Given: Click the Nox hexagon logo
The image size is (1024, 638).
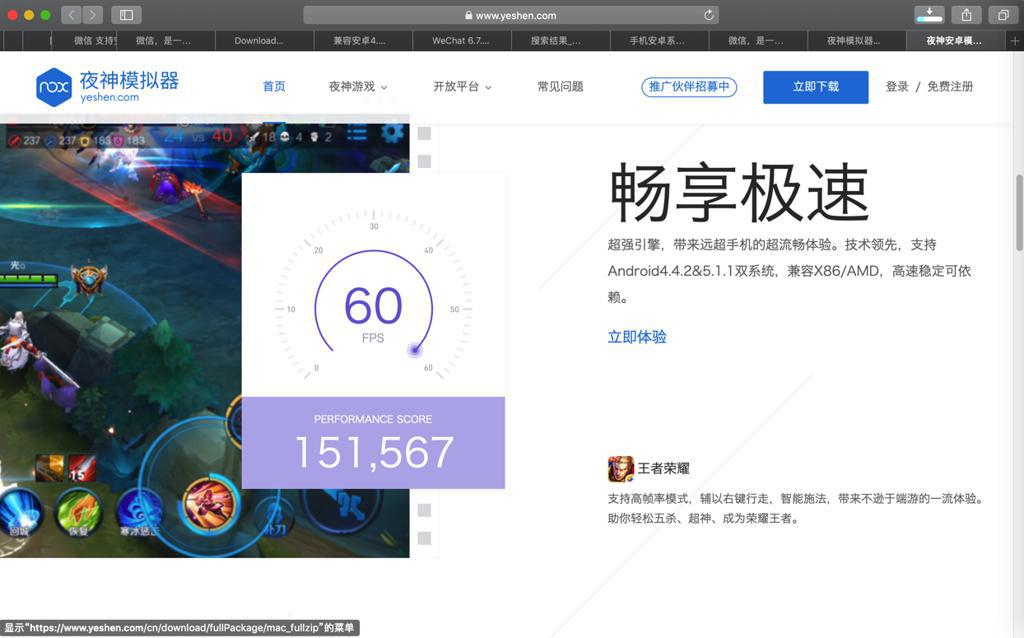Looking at the screenshot, I should click(54, 87).
